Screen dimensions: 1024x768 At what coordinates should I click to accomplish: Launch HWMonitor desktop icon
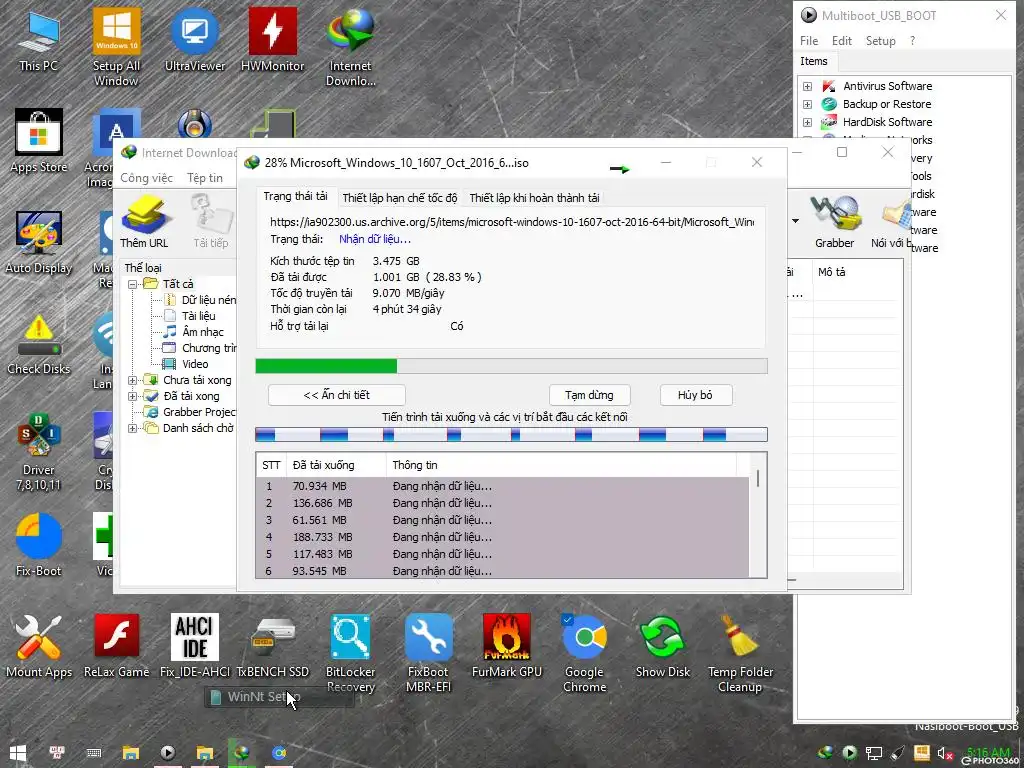coord(272,41)
